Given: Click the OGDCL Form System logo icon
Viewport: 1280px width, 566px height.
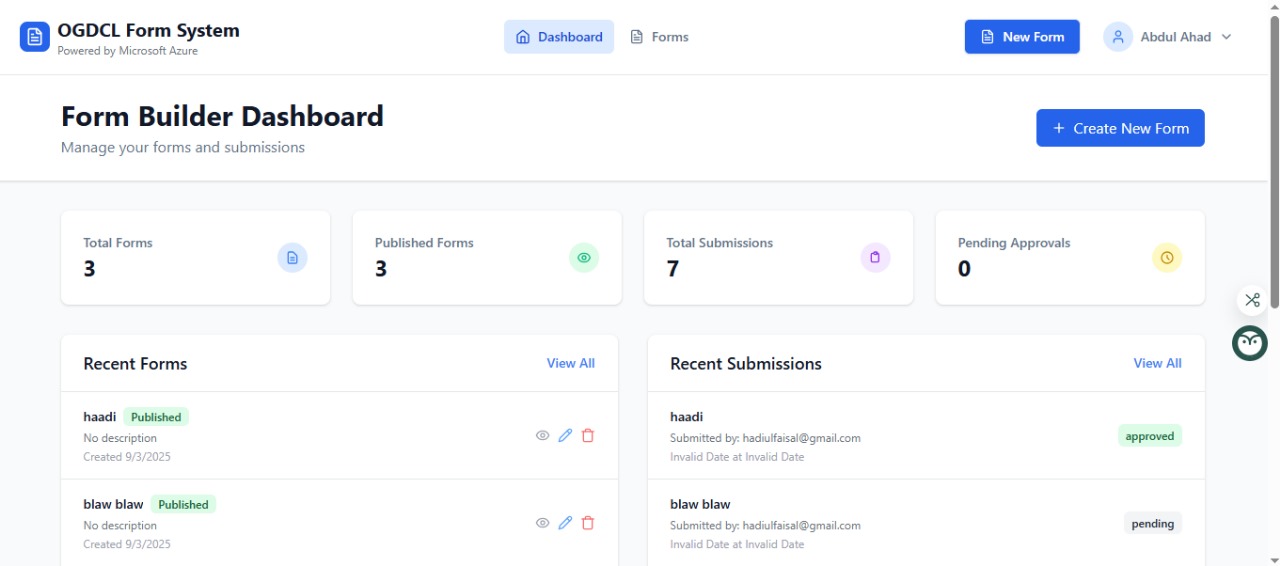Looking at the screenshot, I should click(x=35, y=37).
